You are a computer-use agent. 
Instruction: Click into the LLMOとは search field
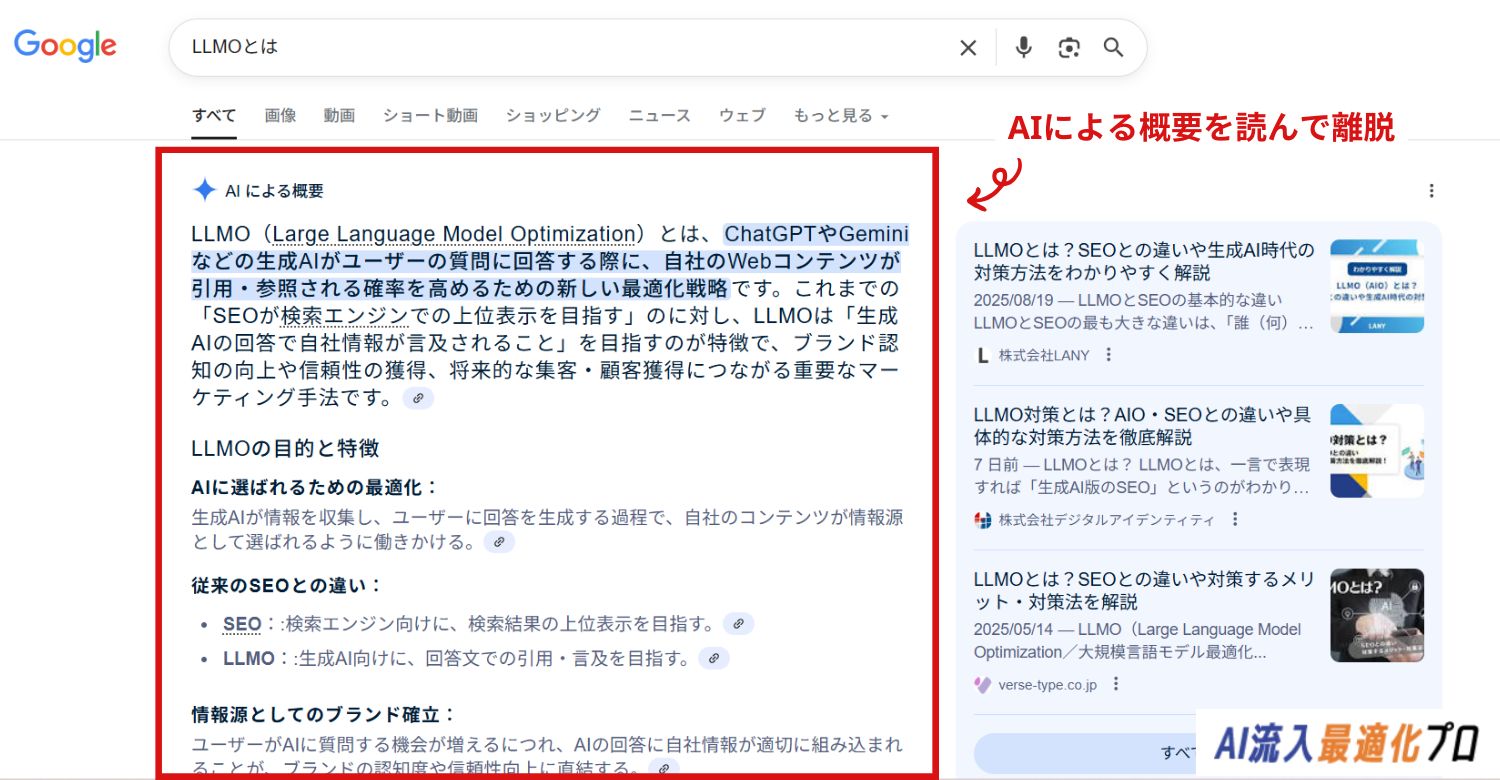tap(560, 48)
